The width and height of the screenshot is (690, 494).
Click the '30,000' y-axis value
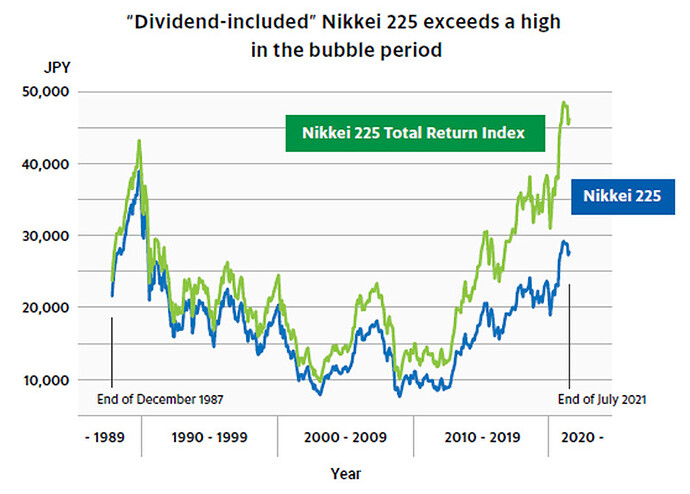coord(45,236)
